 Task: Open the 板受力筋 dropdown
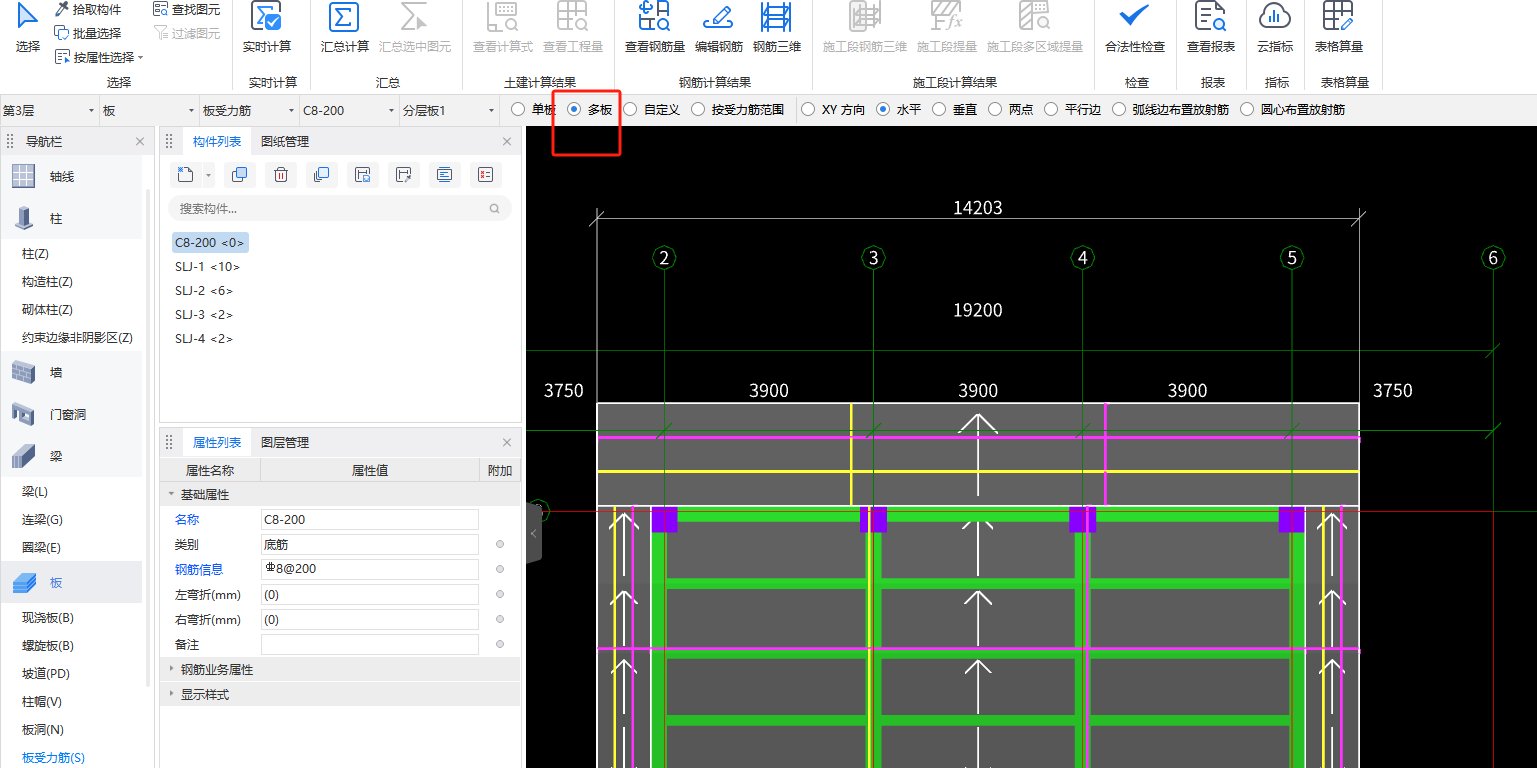point(249,110)
